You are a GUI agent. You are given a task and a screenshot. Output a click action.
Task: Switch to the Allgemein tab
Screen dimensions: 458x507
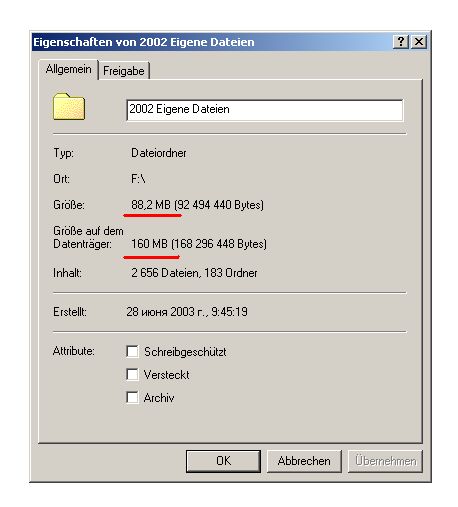click(68, 69)
